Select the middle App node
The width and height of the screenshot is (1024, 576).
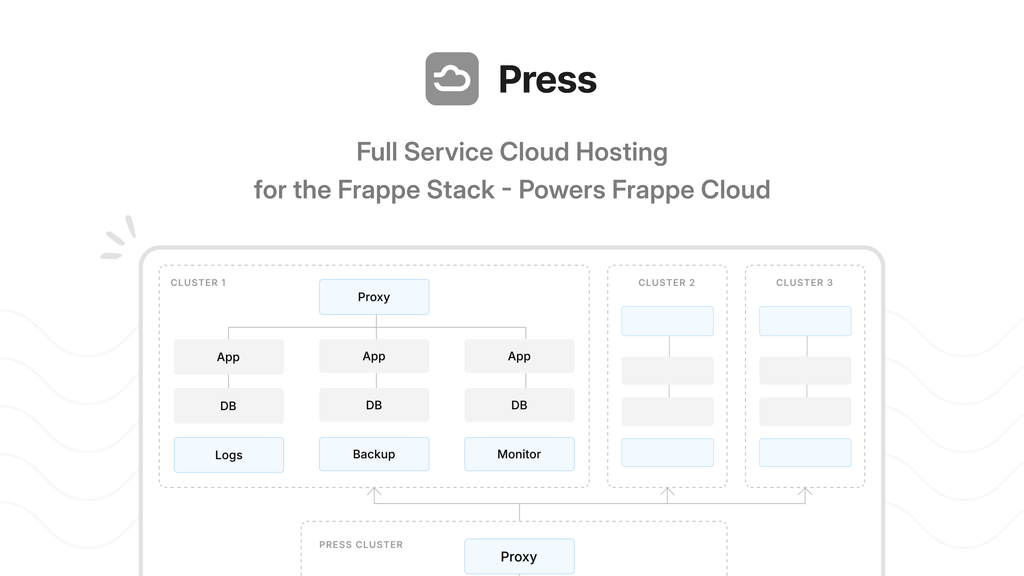[x=374, y=356]
